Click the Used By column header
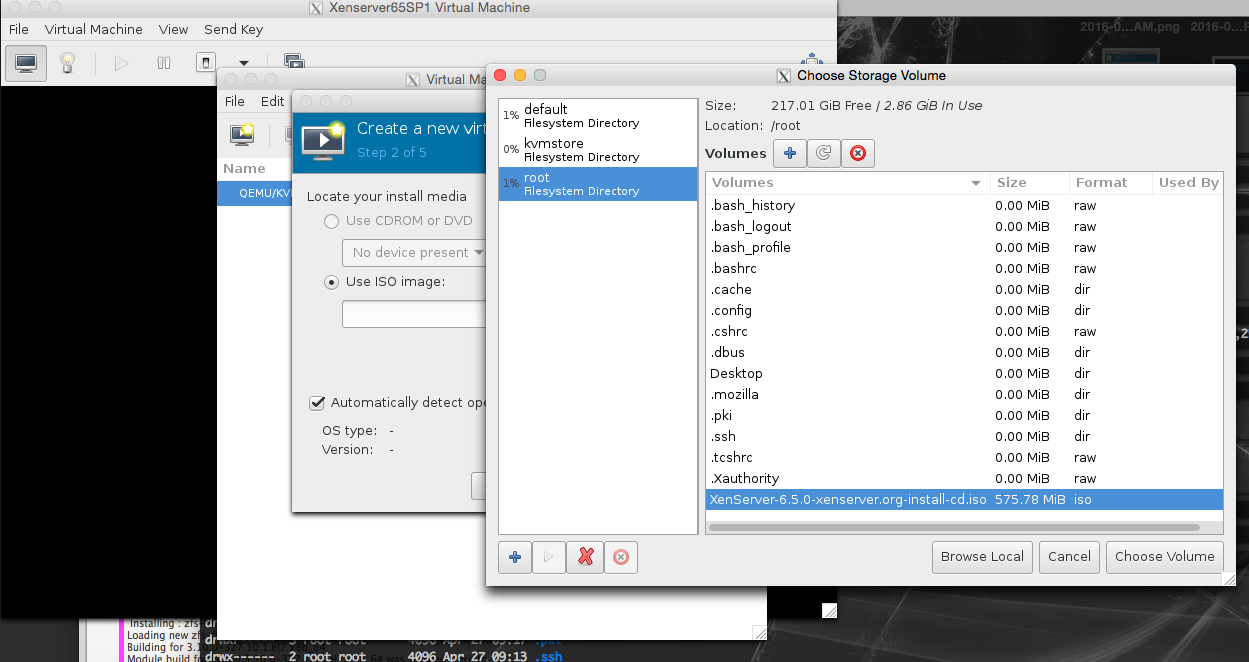 pyautogui.click(x=1186, y=183)
